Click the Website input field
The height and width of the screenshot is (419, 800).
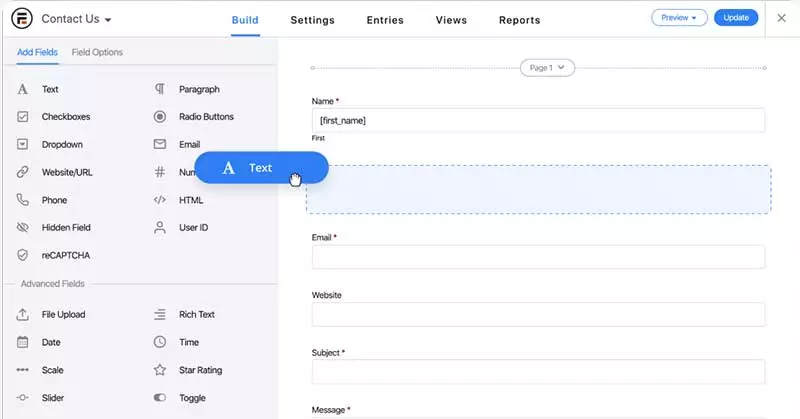click(x=538, y=314)
